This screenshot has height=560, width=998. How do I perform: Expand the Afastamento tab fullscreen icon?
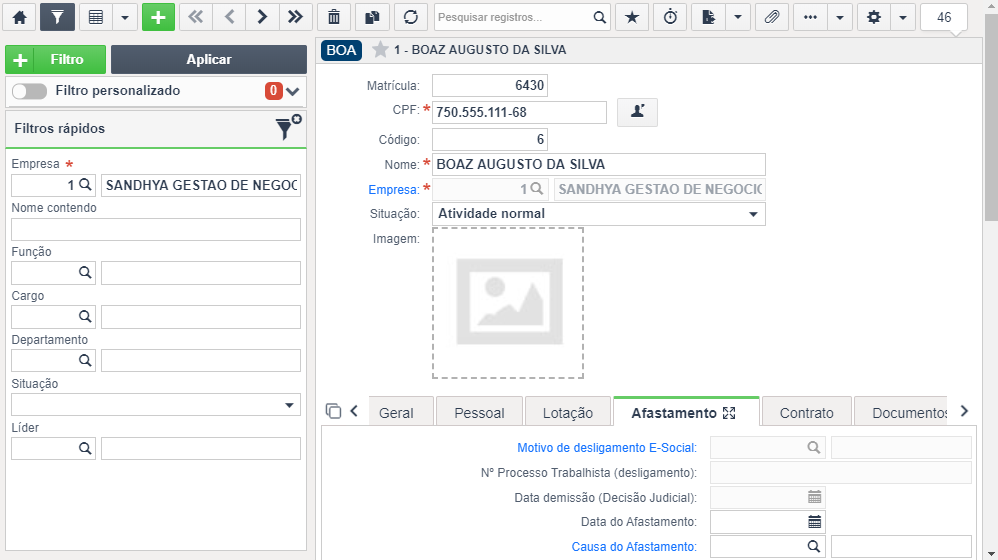tap(729, 413)
